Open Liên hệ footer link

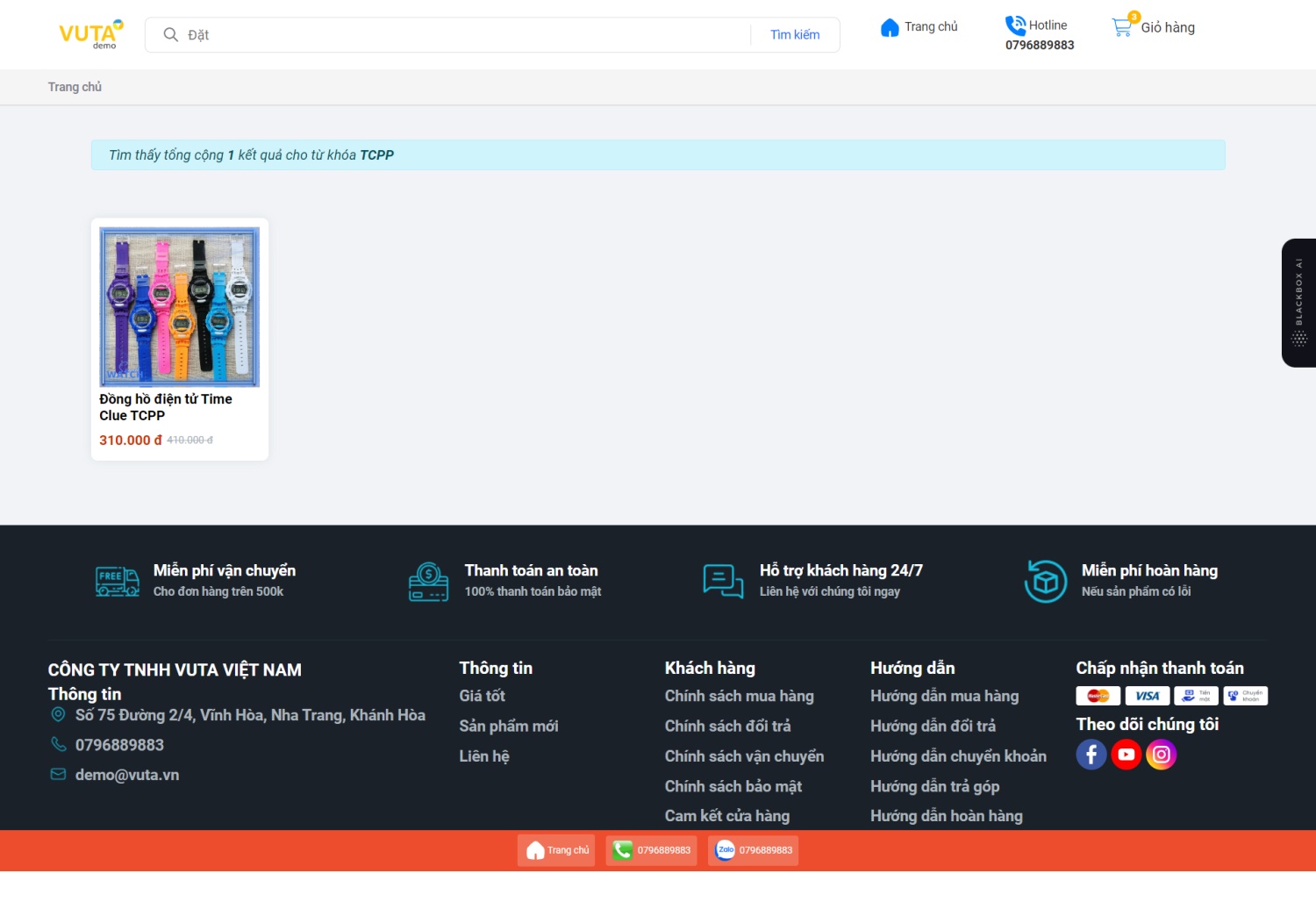(x=484, y=755)
